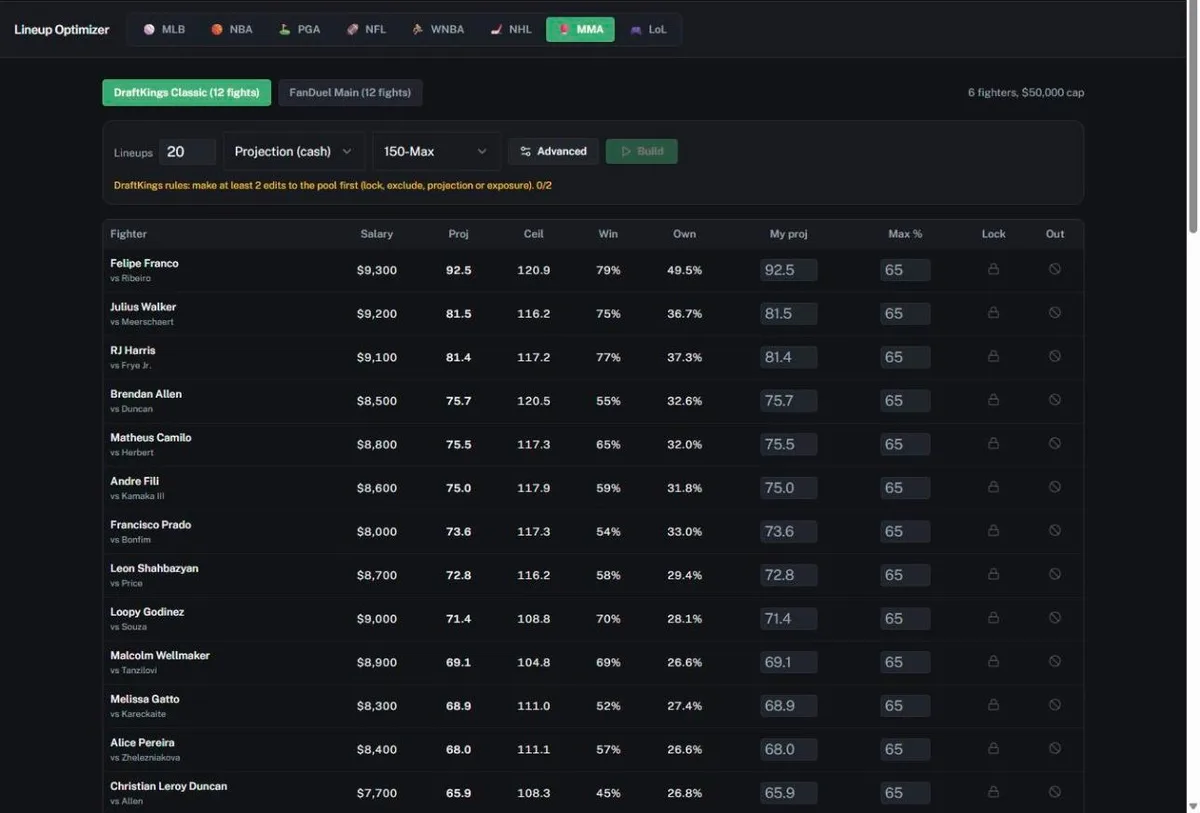Exclude Melissa Gatto from the pool
The image size is (1200, 813).
tap(1054, 705)
